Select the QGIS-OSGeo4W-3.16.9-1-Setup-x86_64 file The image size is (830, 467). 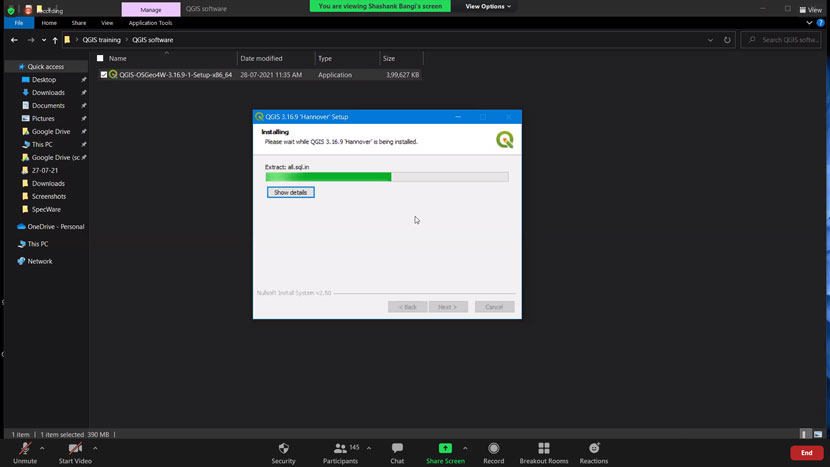point(175,75)
